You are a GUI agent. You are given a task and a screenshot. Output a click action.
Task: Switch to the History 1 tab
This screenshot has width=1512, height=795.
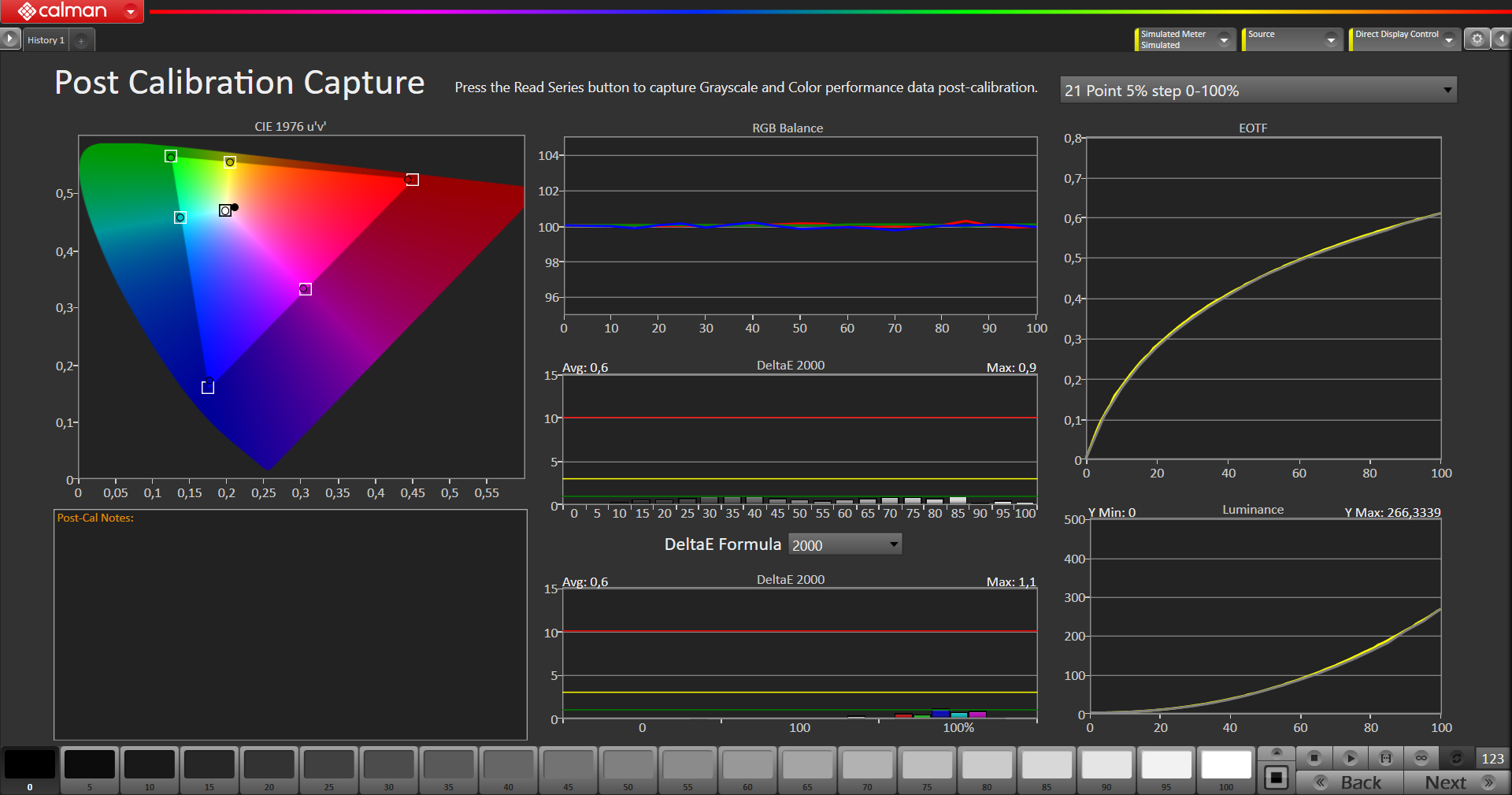(46, 40)
